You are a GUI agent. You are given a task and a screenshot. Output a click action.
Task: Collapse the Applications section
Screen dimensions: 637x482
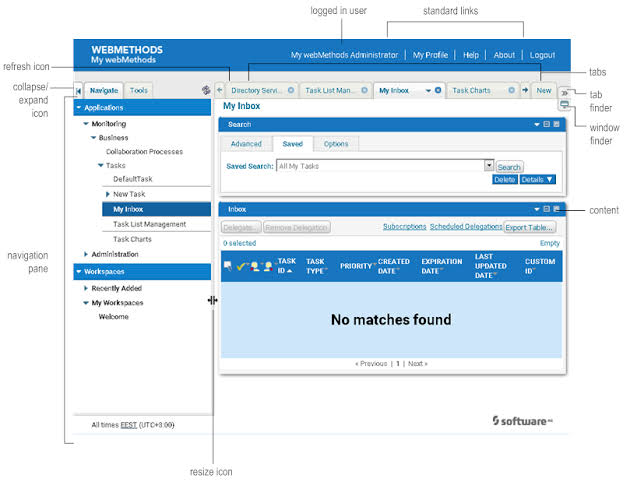[x=79, y=108]
